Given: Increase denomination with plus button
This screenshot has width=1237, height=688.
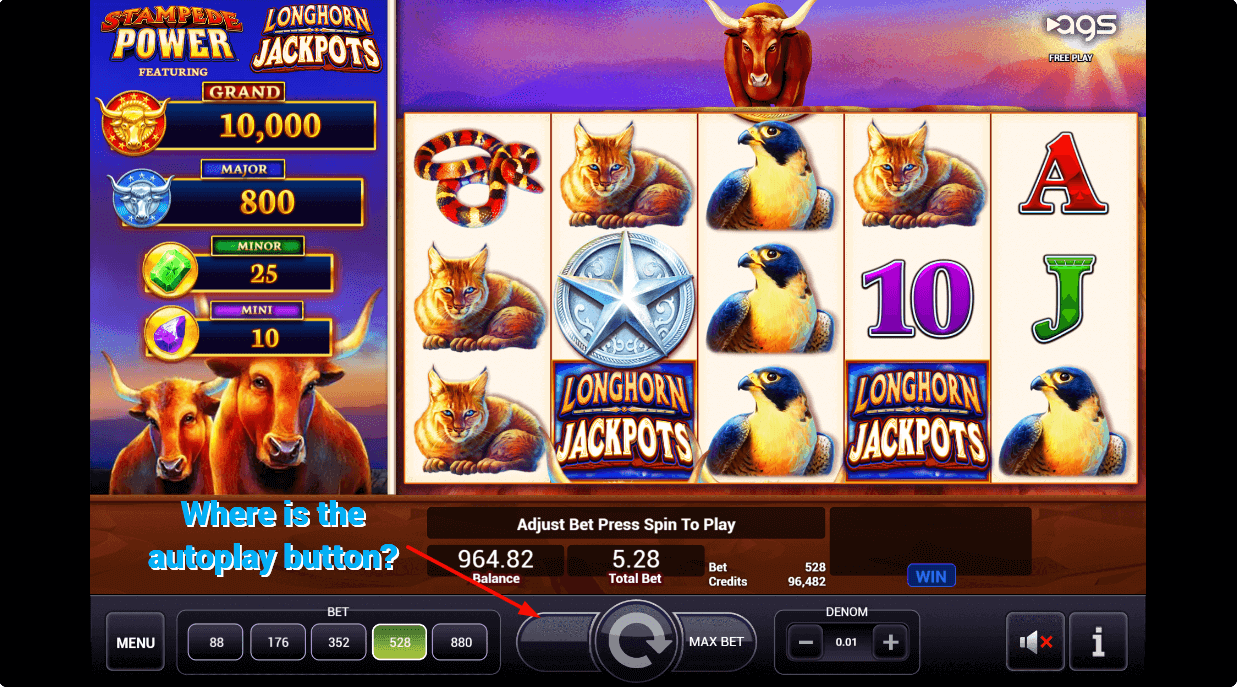Looking at the screenshot, I should tap(888, 642).
